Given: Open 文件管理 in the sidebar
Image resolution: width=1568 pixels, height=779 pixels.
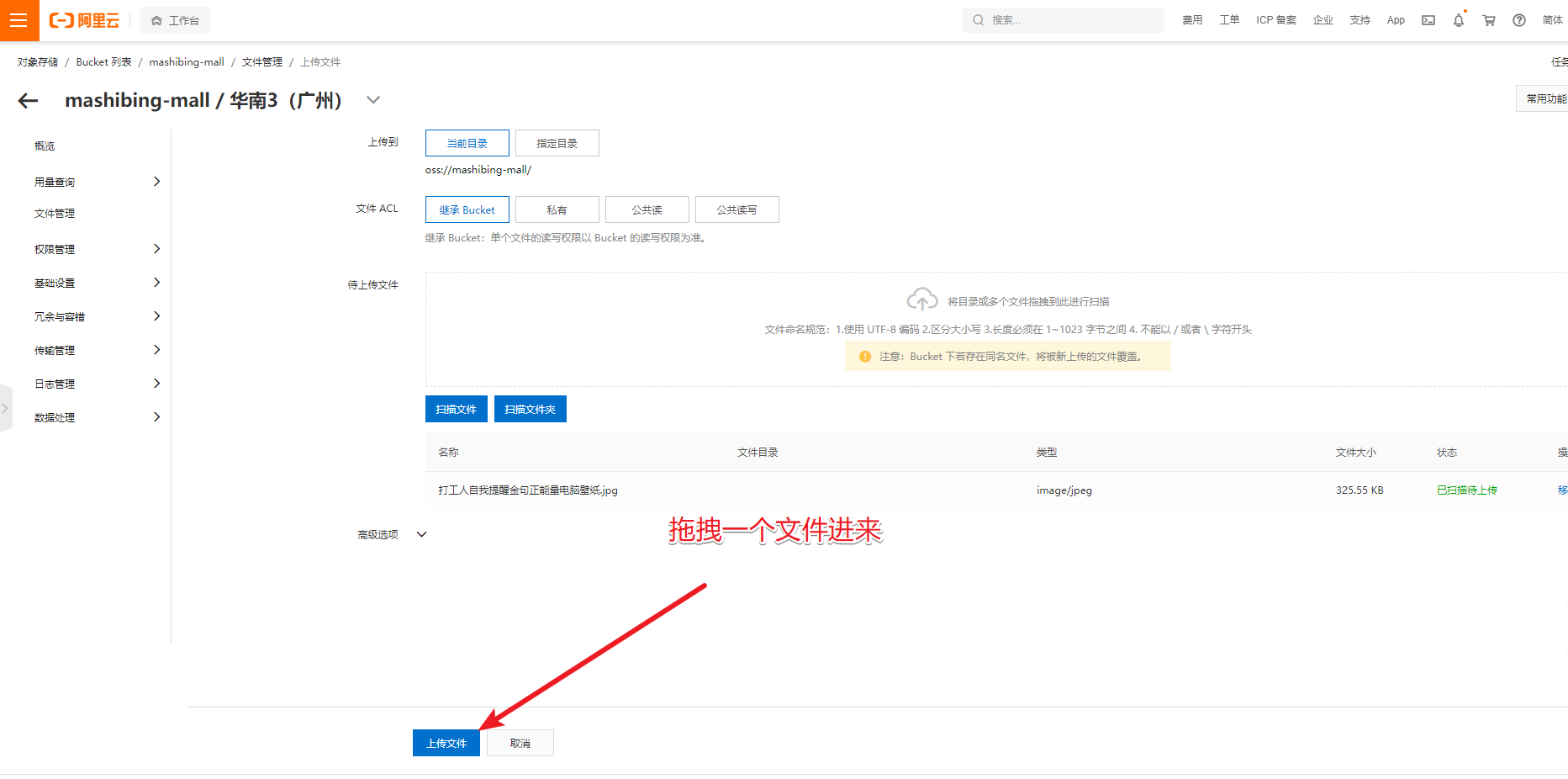Looking at the screenshot, I should (55, 214).
